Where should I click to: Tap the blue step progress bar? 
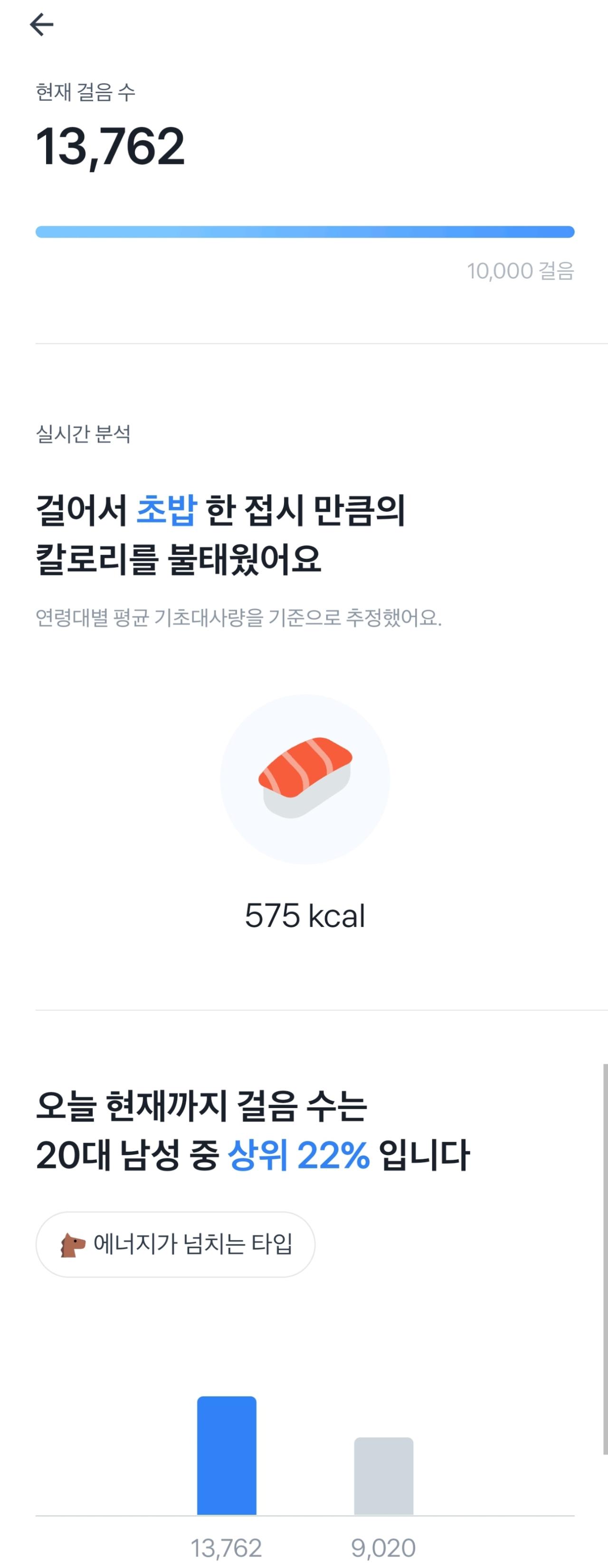coord(305,232)
